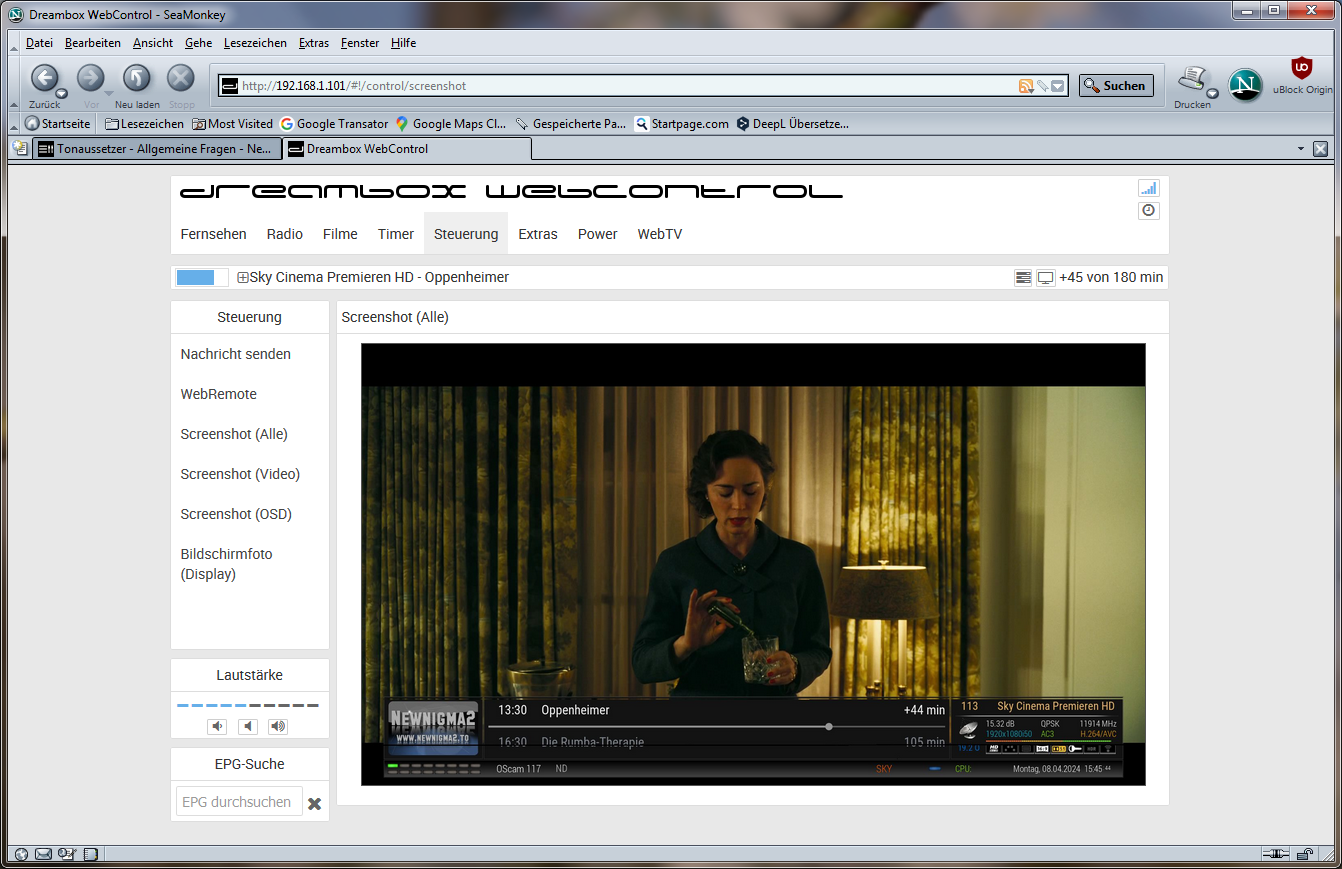Go back with the Zurück arrow
This screenshot has width=1342, height=869.
click(44, 79)
